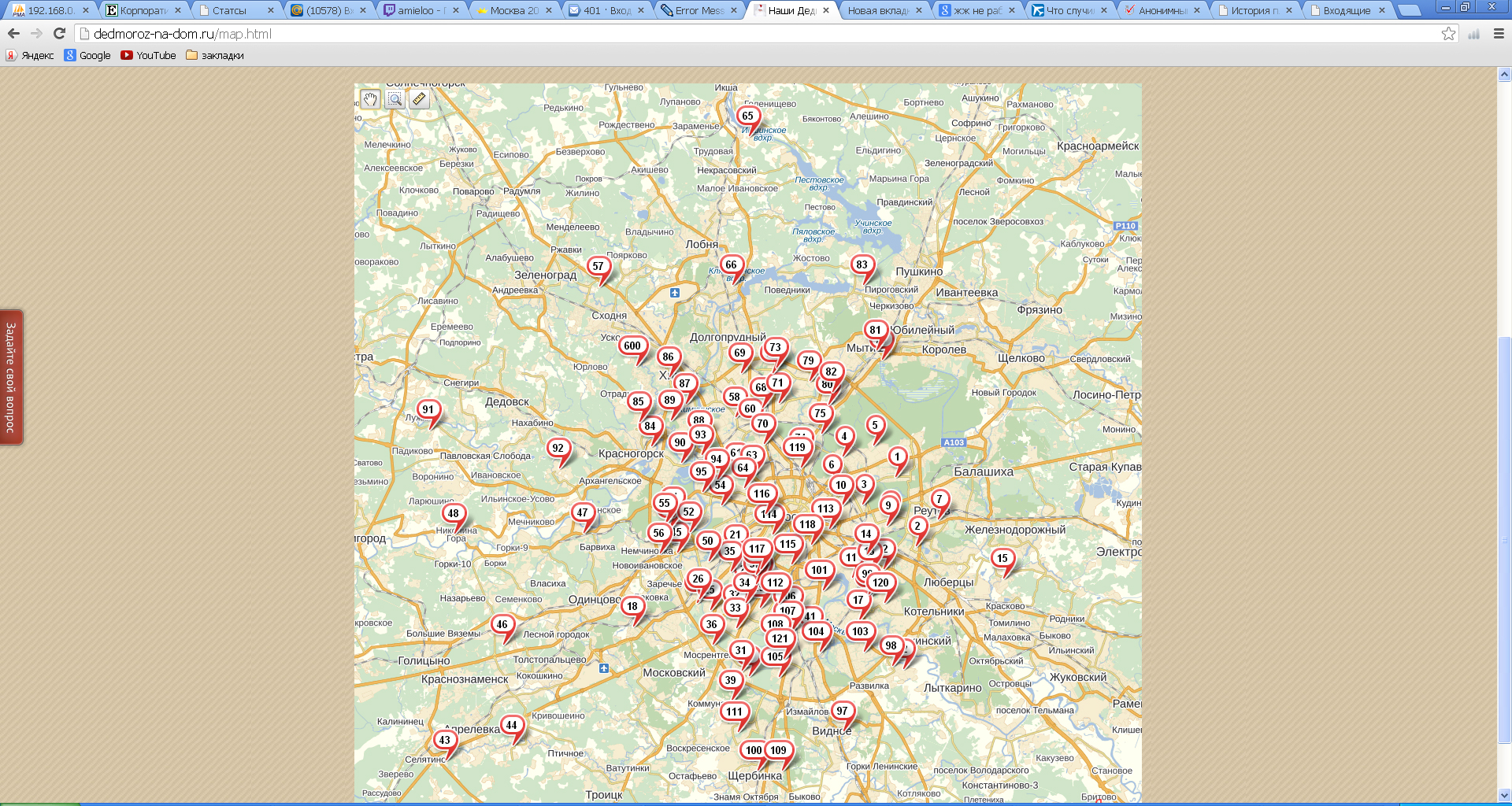Click the page scrollbar up arrow

[x=1504, y=75]
